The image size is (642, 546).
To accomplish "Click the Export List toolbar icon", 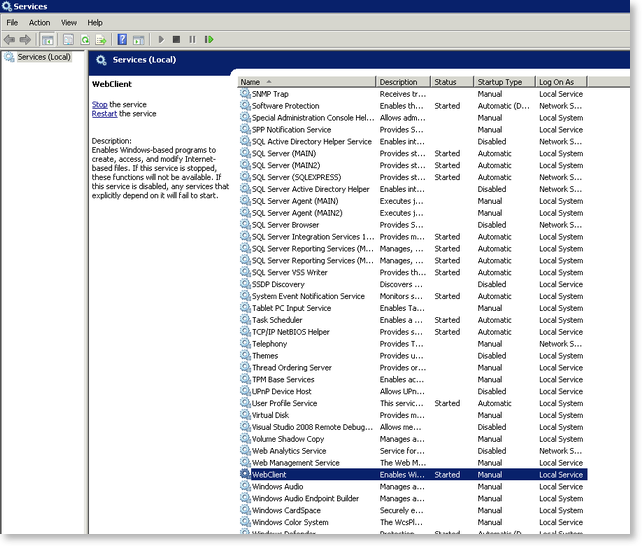I will click(x=101, y=40).
